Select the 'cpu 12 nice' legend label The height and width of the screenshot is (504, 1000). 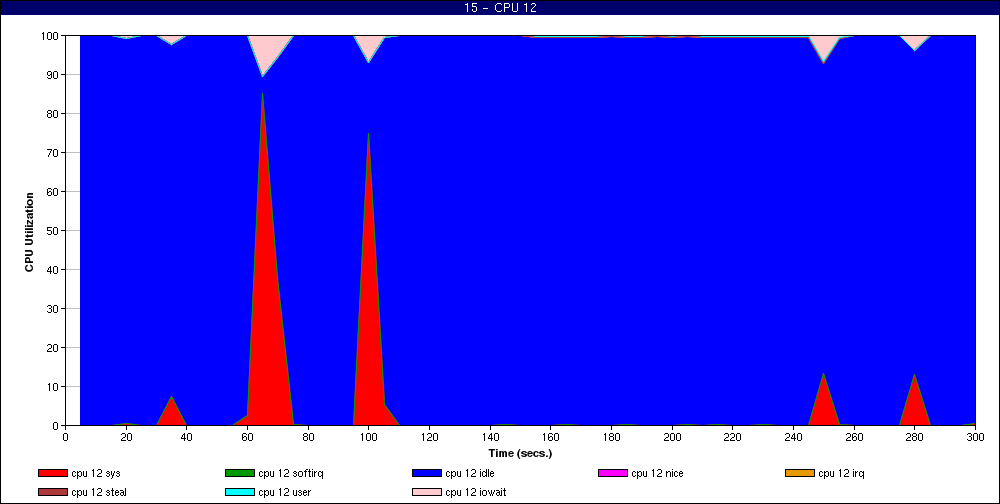[x=657, y=473]
